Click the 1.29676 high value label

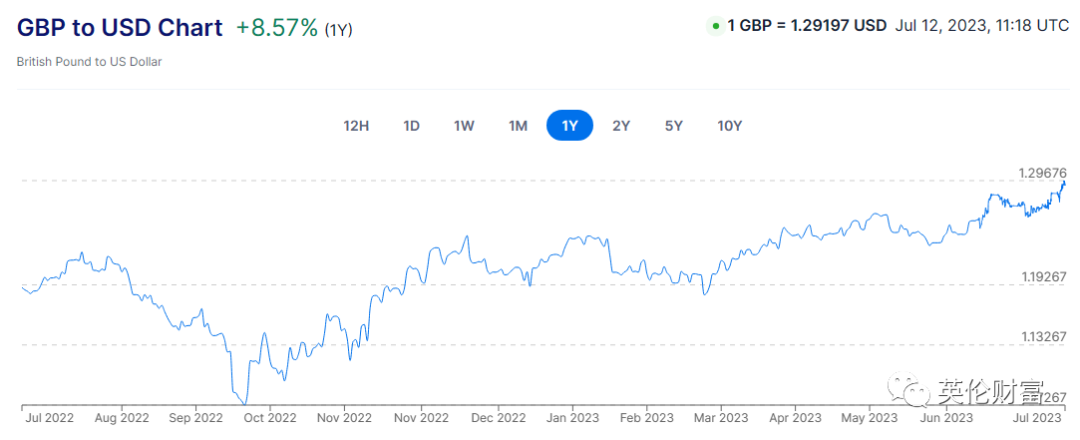1043,173
